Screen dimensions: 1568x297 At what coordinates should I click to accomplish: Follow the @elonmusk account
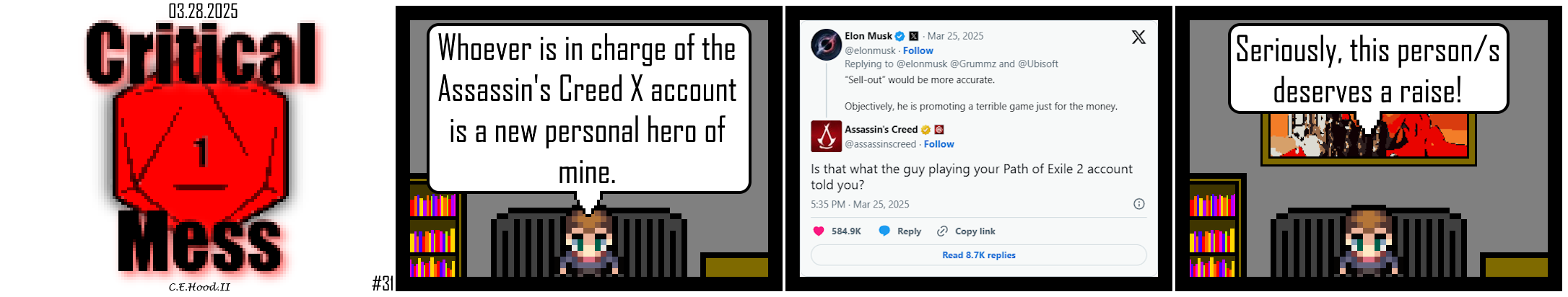click(918, 50)
